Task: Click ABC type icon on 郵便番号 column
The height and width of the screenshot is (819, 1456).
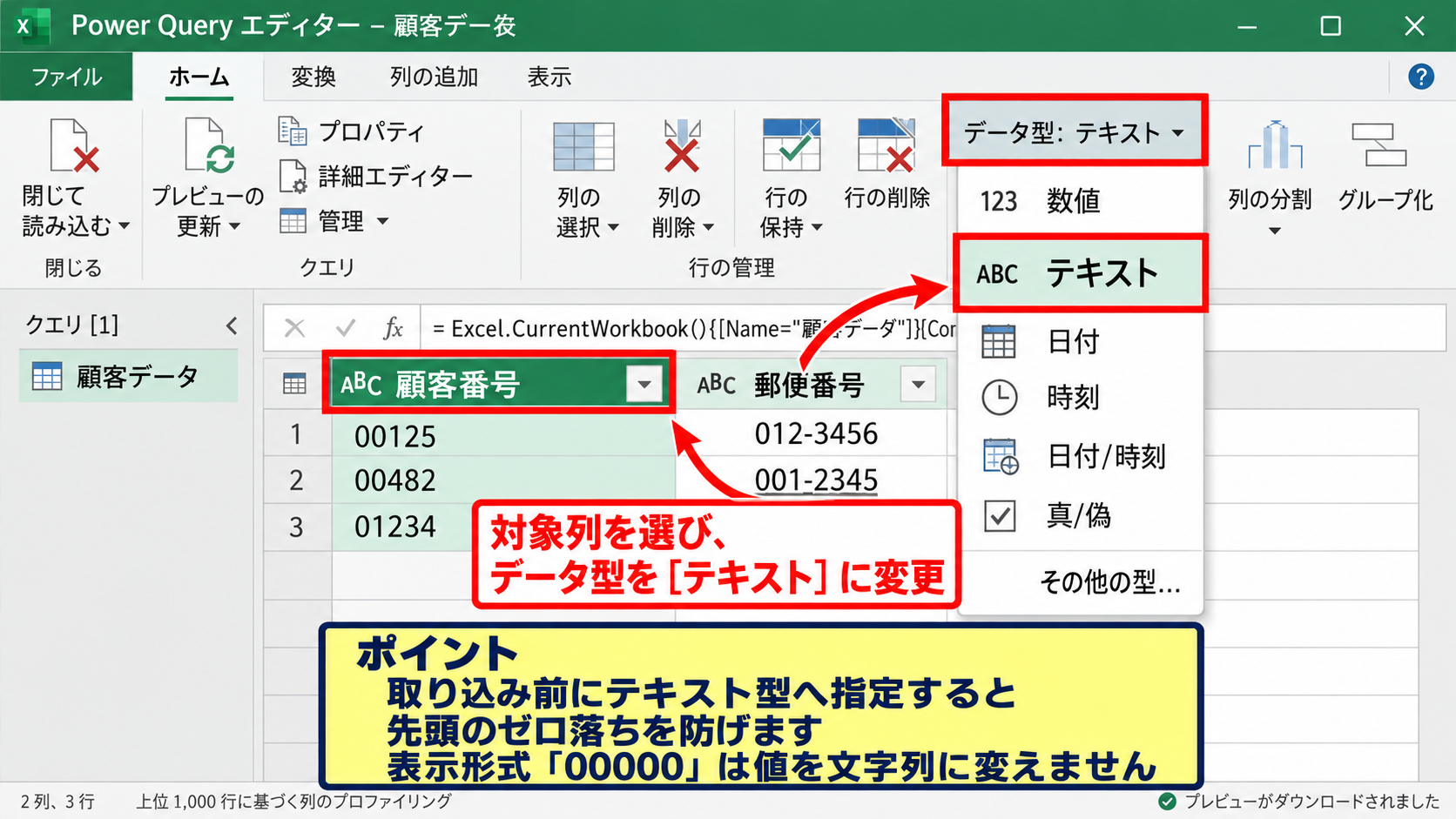Action: [717, 384]
